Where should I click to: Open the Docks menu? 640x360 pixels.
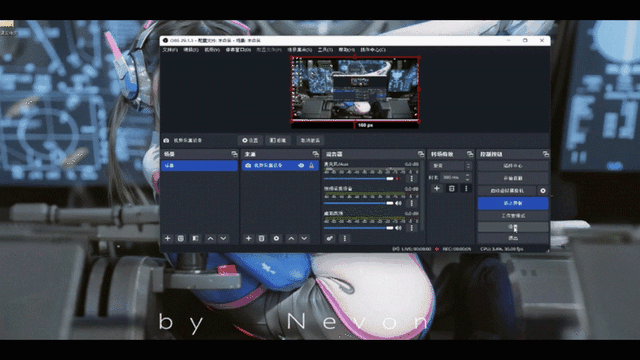click(x=238, y=50)
